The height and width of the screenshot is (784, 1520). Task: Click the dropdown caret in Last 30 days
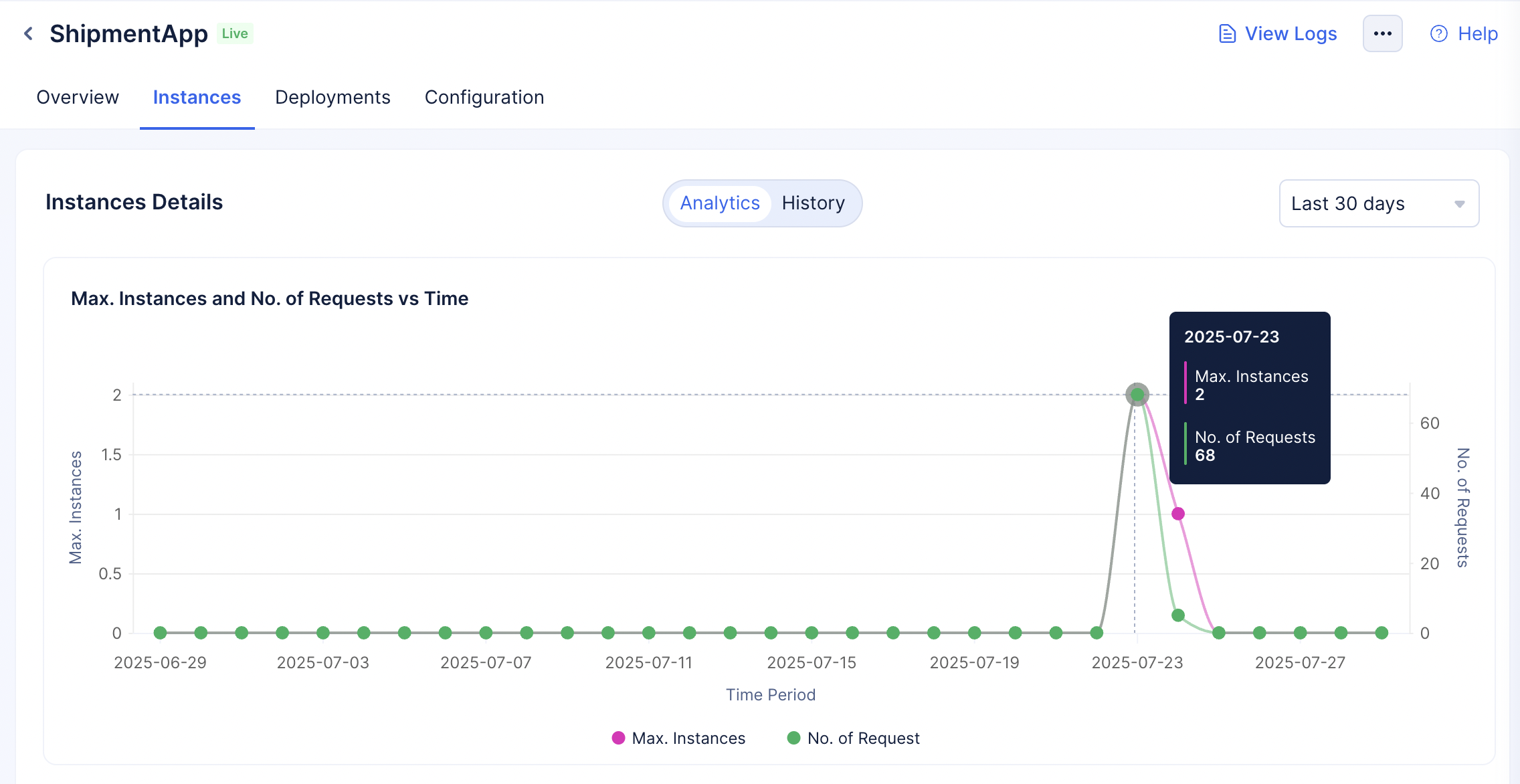pos(1459,204)
